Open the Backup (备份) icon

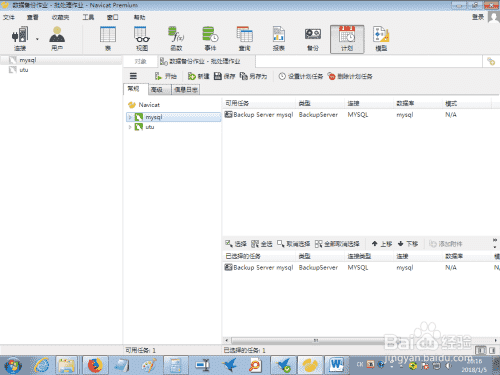(313, 39)
